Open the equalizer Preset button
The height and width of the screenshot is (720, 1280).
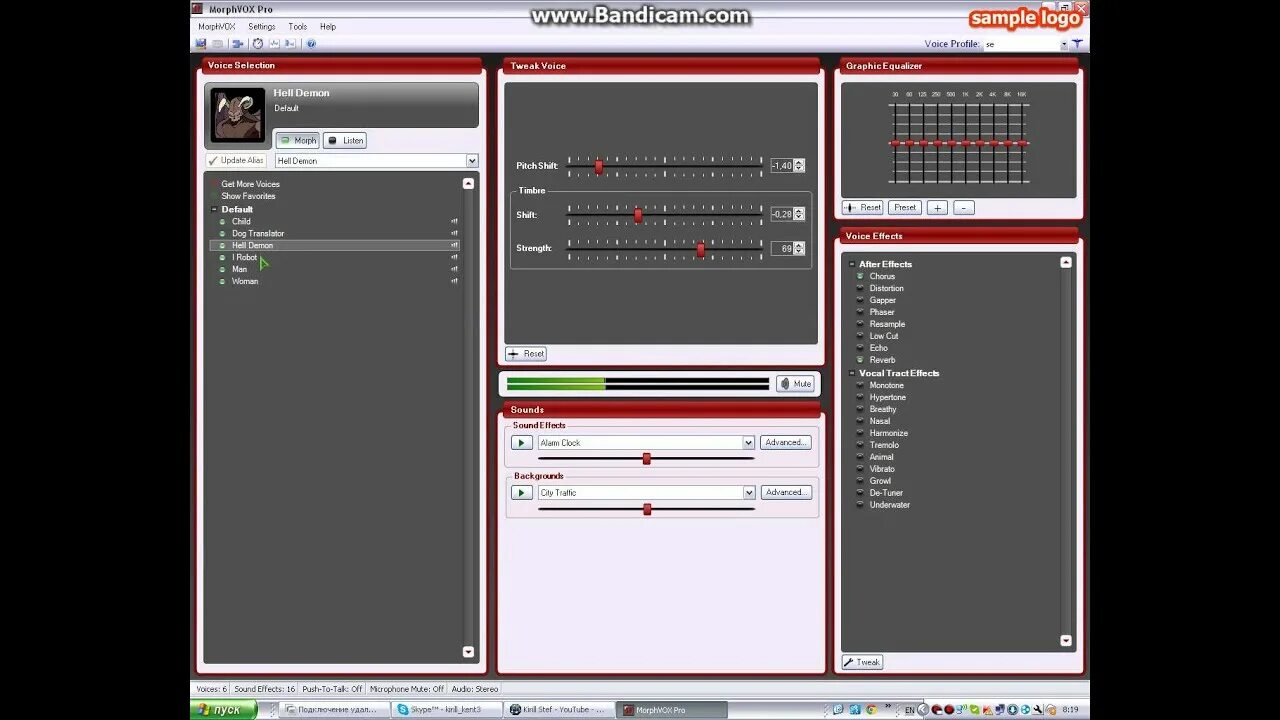(905, 208)
